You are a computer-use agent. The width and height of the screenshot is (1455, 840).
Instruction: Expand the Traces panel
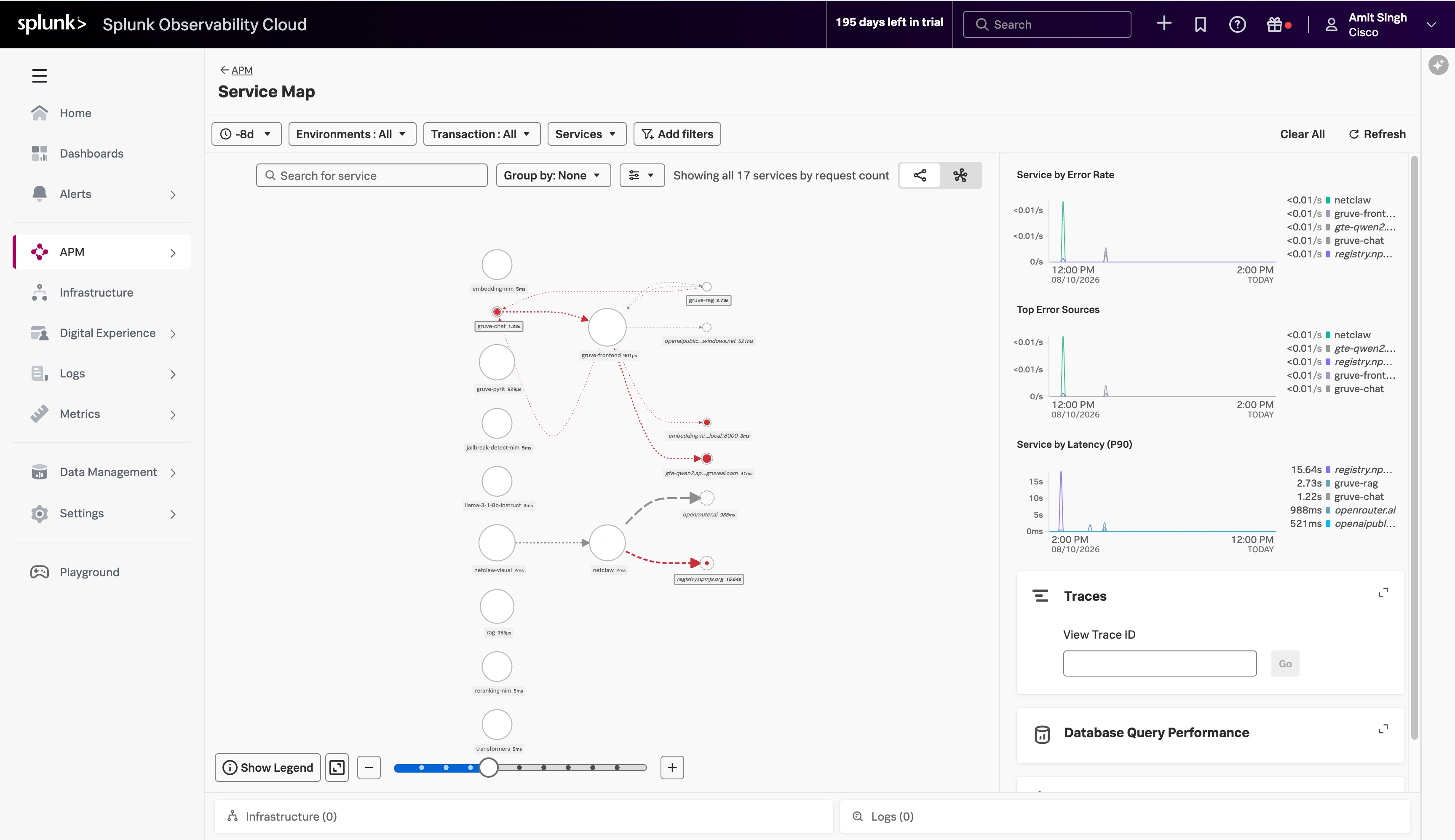pos(1383,592)
